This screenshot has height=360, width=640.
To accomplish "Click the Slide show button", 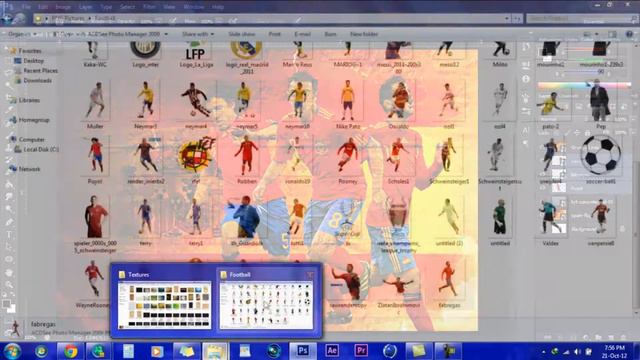I will click(242, 34).
